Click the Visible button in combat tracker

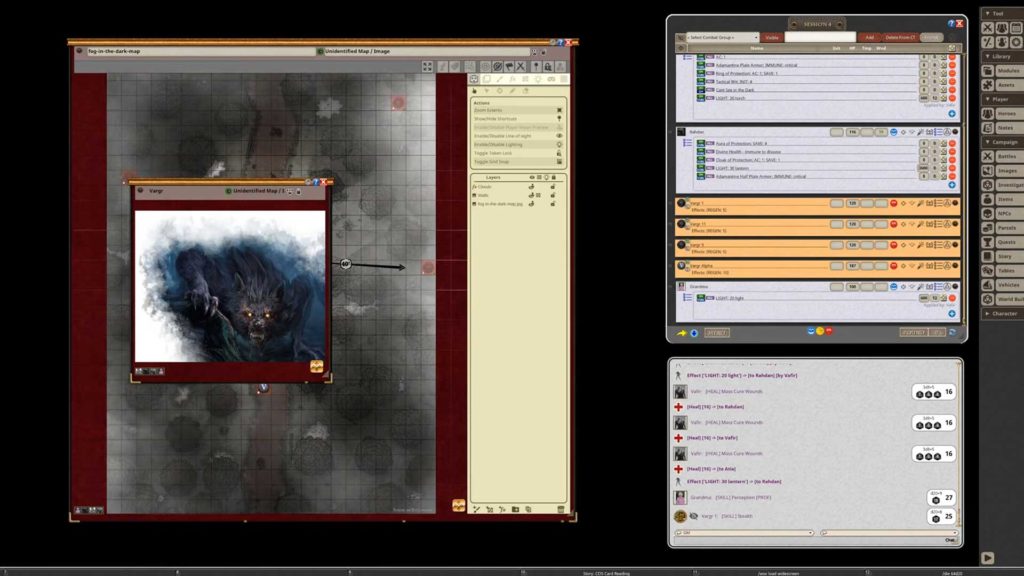tap(772, 37)
